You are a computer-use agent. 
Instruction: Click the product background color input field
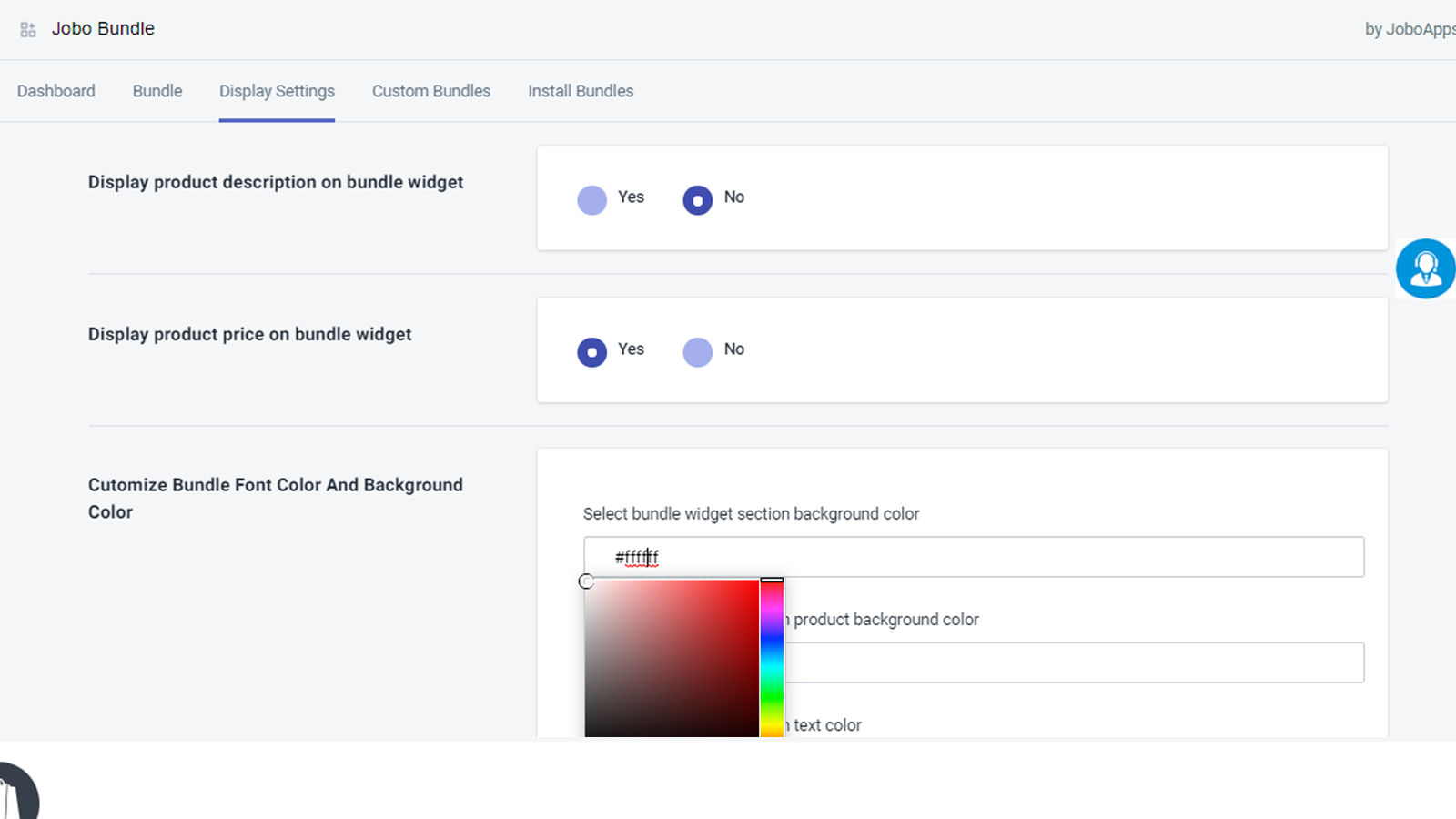[x=1074, y=662]
